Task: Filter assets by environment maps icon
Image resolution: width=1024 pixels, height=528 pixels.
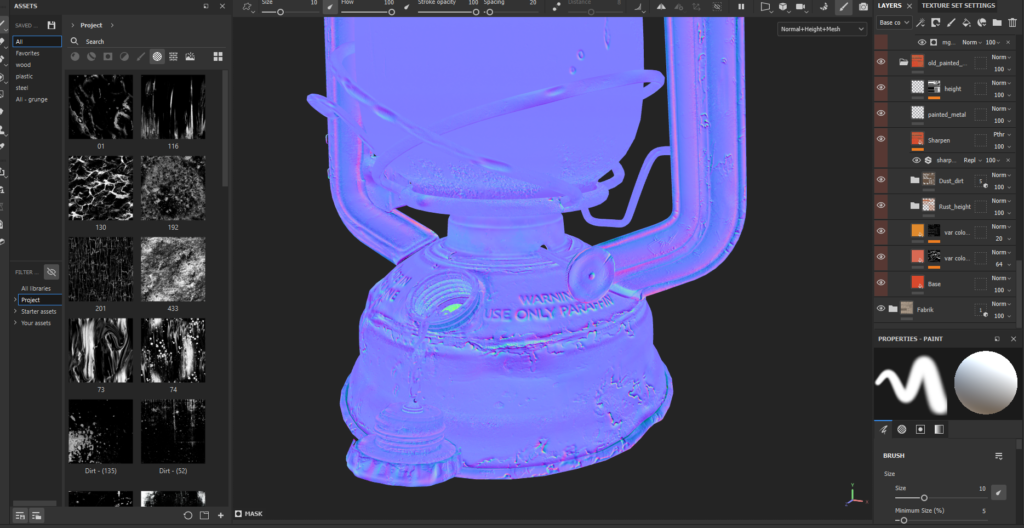Action: pyautogui.click(x=190, y=56)
